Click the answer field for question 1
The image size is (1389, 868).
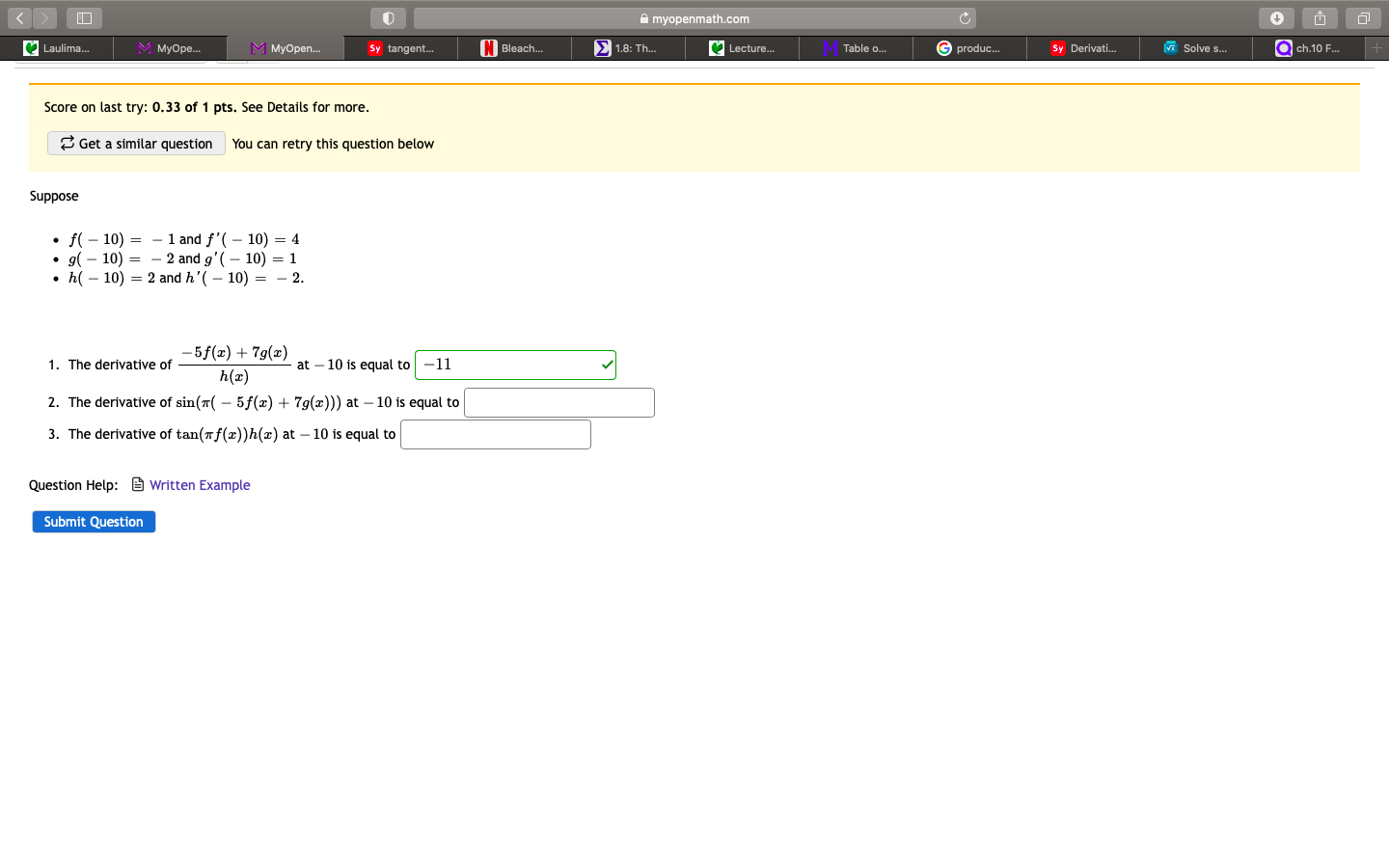pos(515,365)
